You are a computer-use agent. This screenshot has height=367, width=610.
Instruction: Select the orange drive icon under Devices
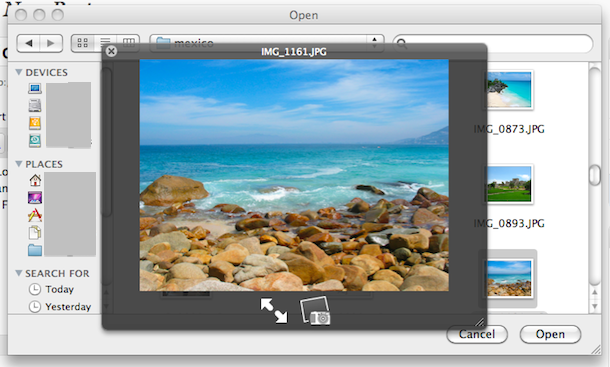pyautogui.click(x=35, y=123)
